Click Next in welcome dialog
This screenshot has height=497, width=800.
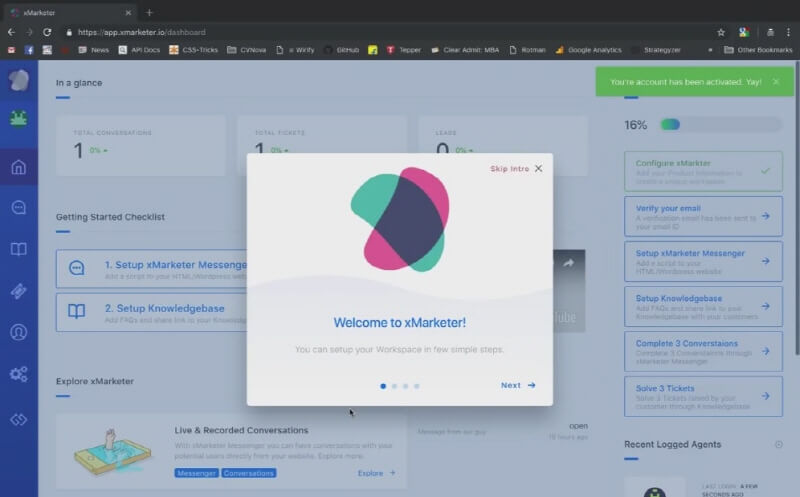(x=518, y=385)
